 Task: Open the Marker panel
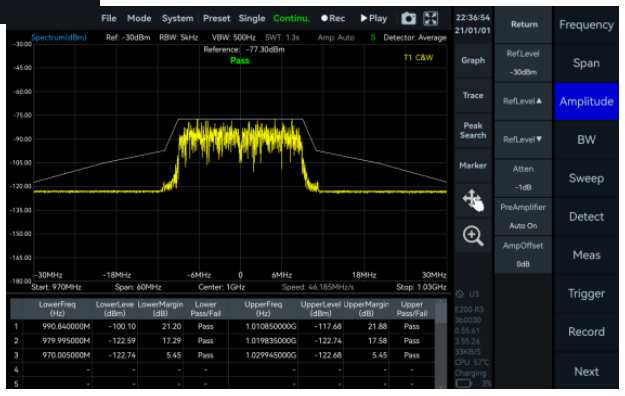[473, 165]
